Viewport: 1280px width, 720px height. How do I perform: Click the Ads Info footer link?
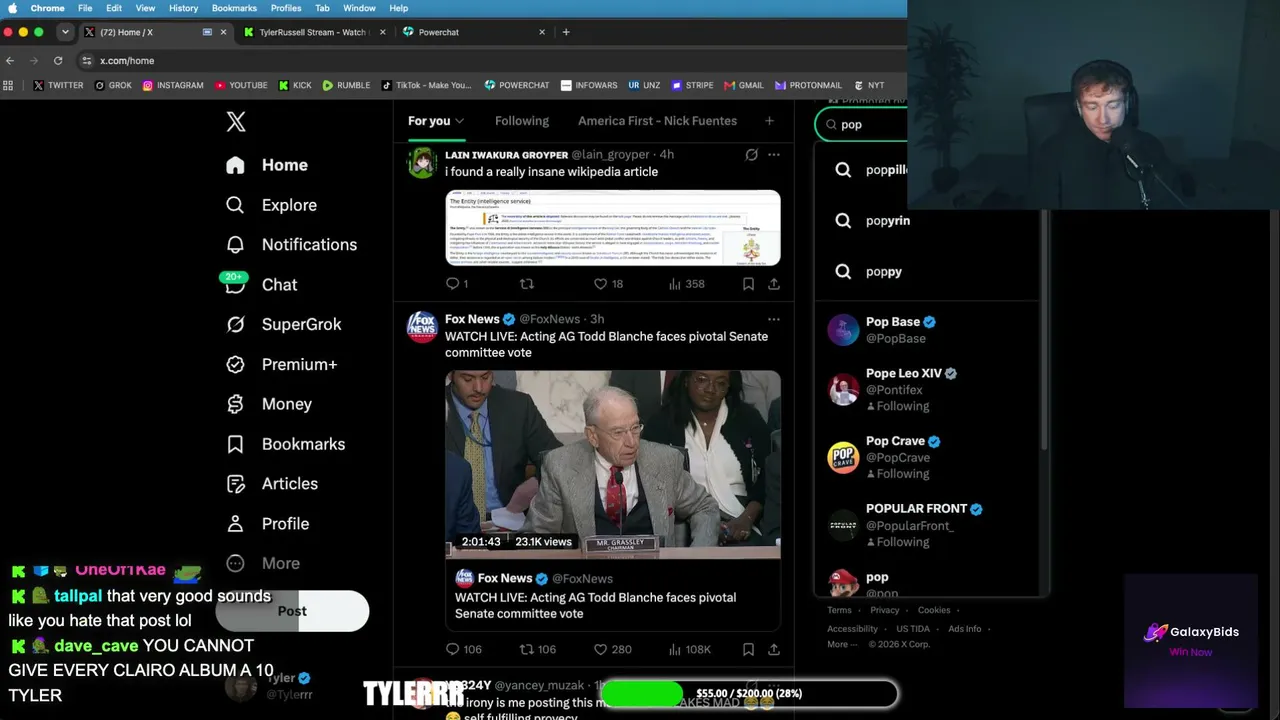pyautogui.click(x=965, y=629)
